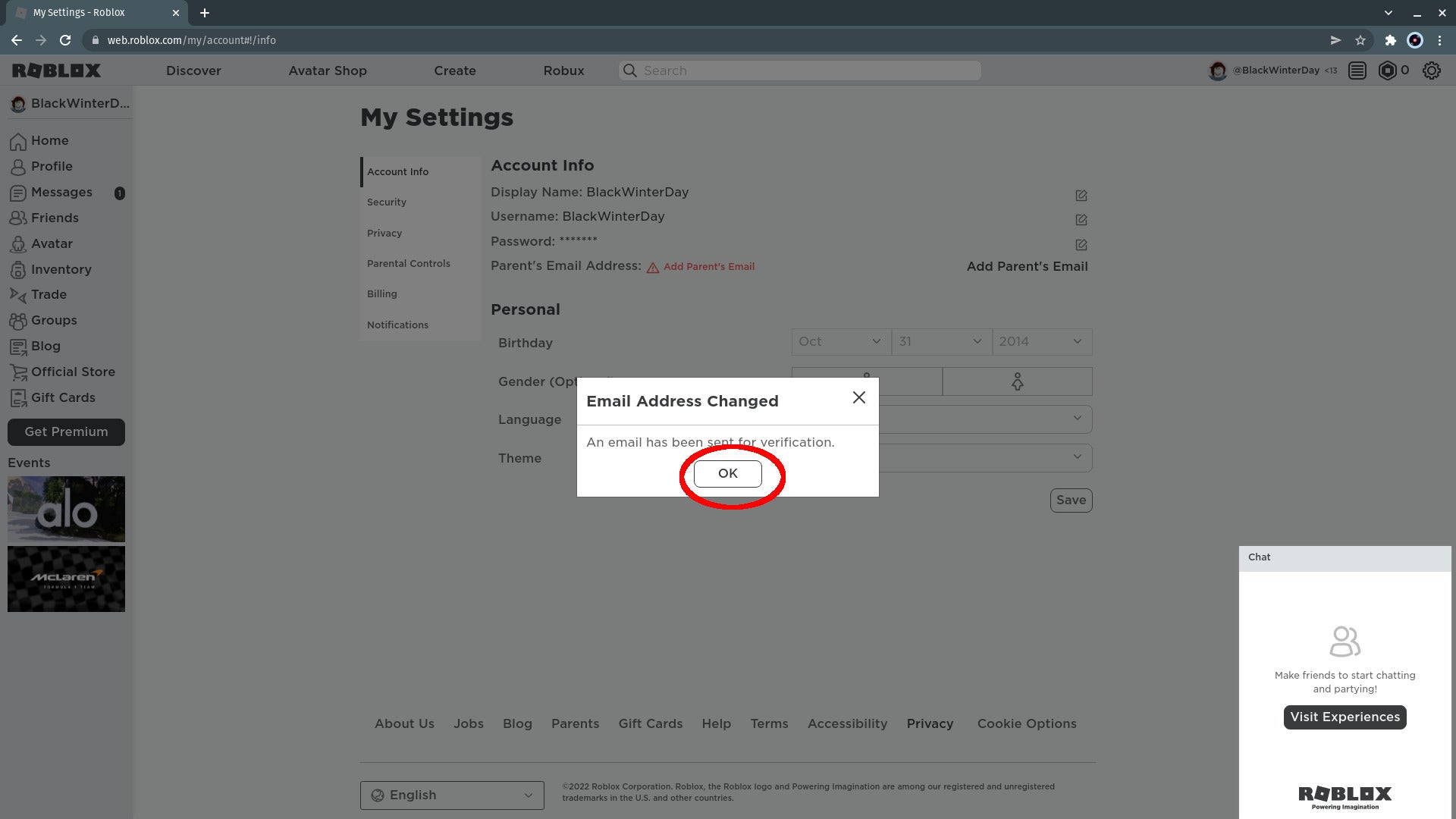Expand the Theme dropdown
1456x819 pixels.
pos(986,457)
